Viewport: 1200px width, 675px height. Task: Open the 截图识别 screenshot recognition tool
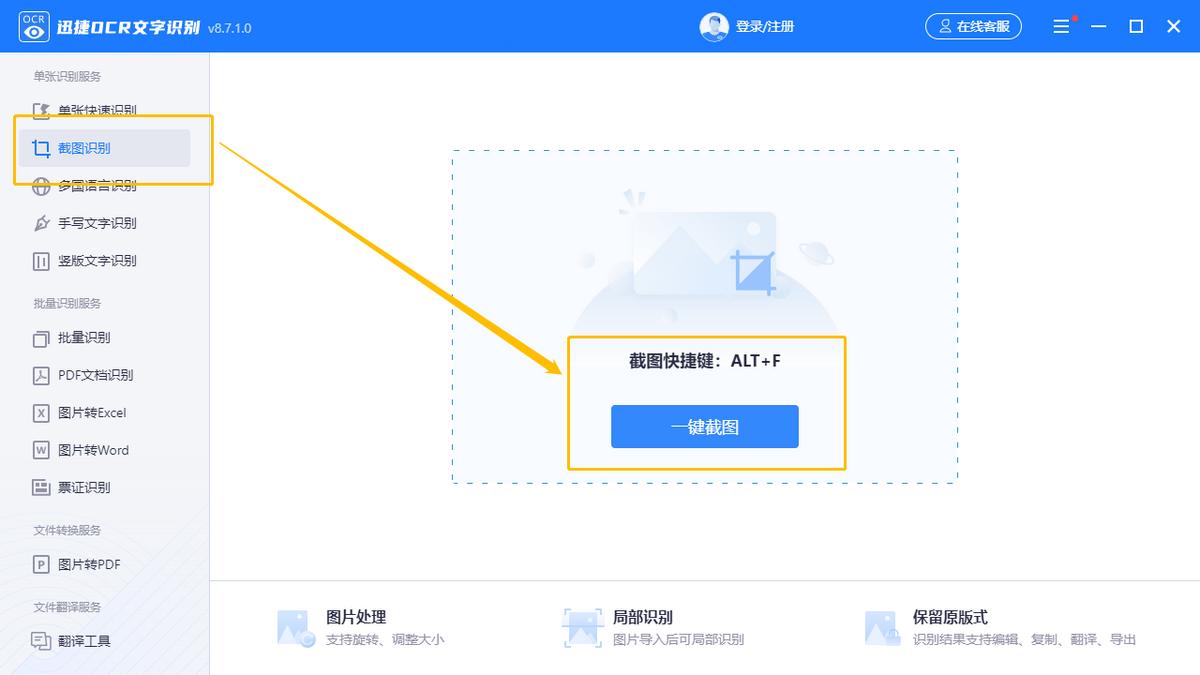point(80,148)
